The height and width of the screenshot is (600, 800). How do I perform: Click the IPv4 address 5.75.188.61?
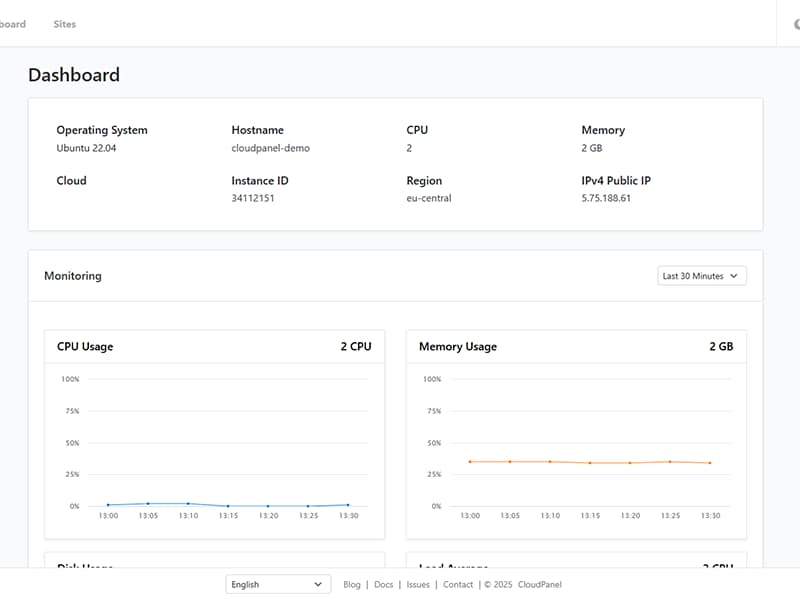606,198
